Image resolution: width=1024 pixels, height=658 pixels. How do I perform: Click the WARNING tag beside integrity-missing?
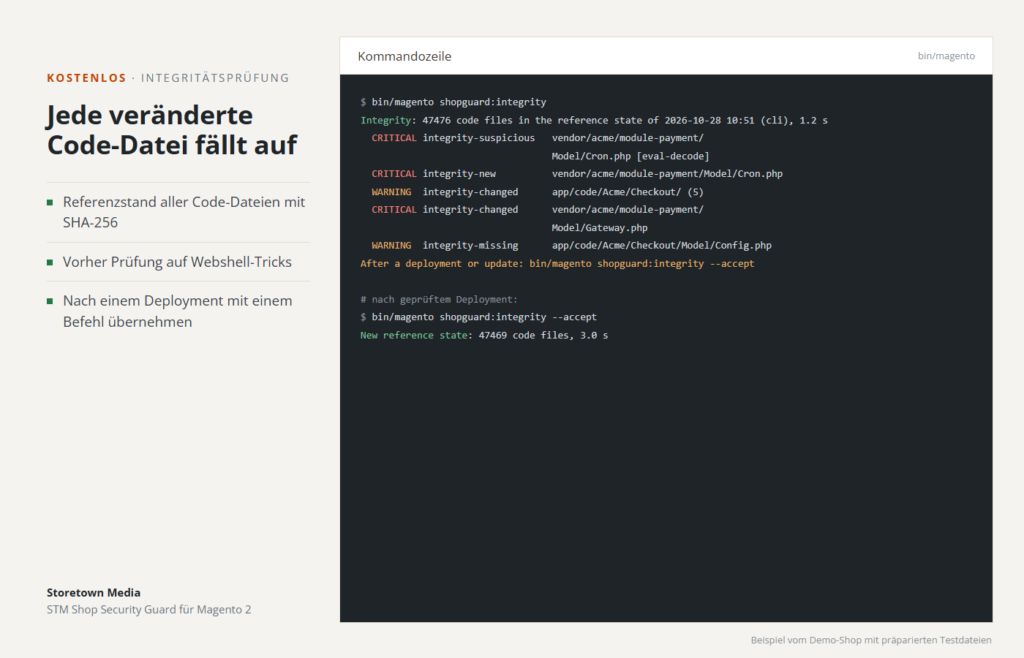click(391, 245)
